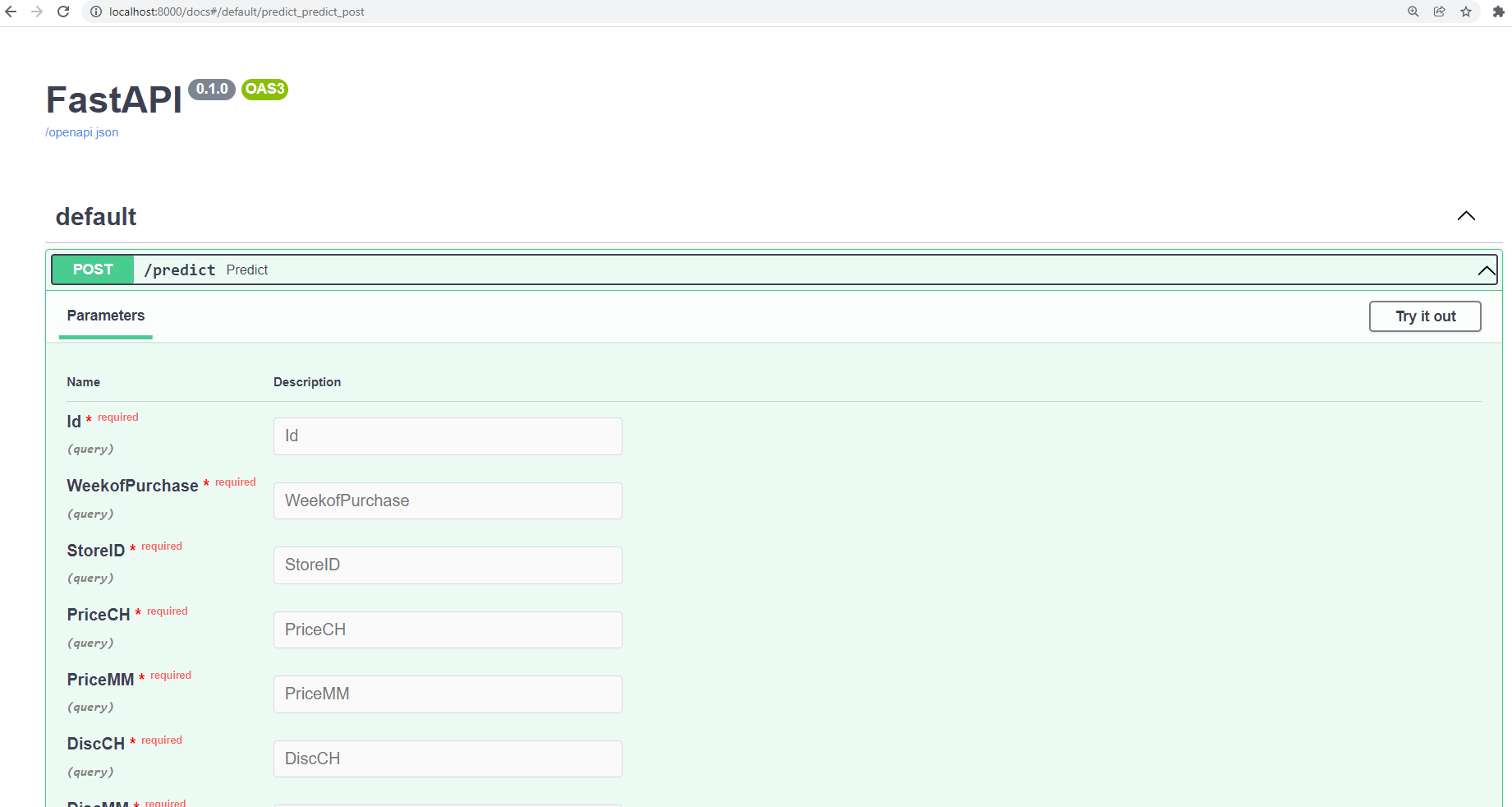Open the /openapi.json link

coord(82,132)
